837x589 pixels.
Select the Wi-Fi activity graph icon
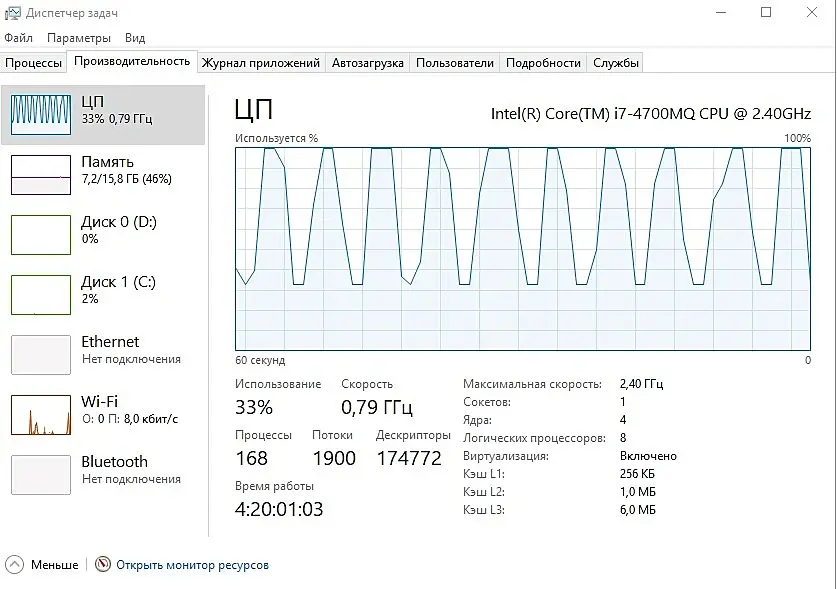coord(41,415)
